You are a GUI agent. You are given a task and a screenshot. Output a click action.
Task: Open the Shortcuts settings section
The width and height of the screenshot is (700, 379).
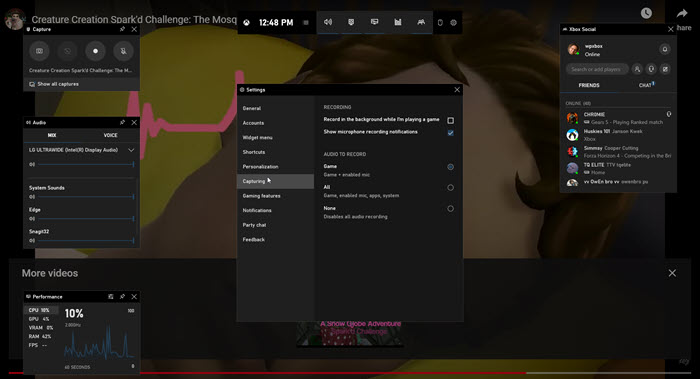(275, 152)
